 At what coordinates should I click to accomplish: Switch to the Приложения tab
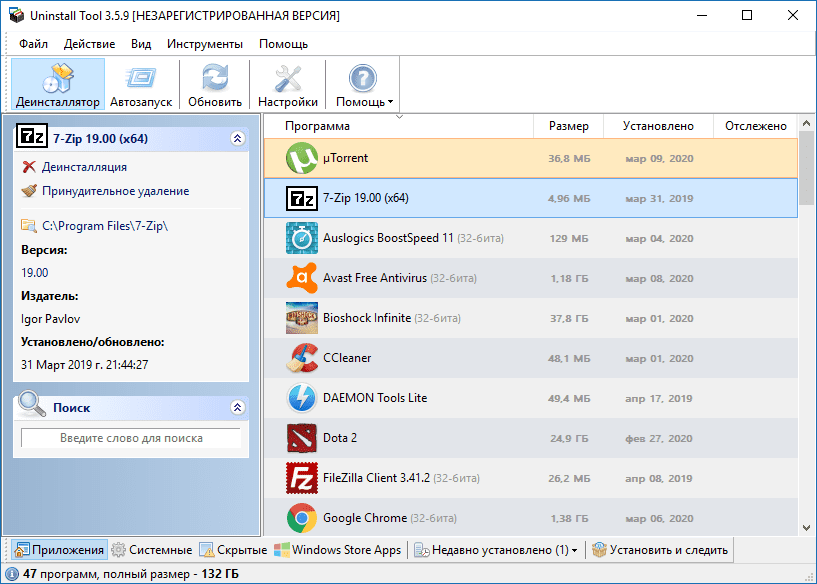[59, 550]
